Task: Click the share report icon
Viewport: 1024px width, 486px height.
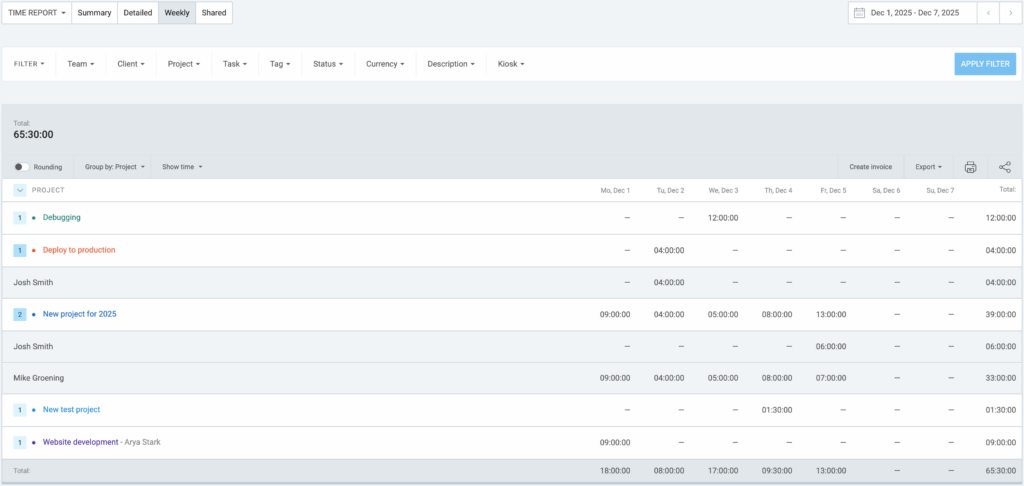Action: (1005, 167)
